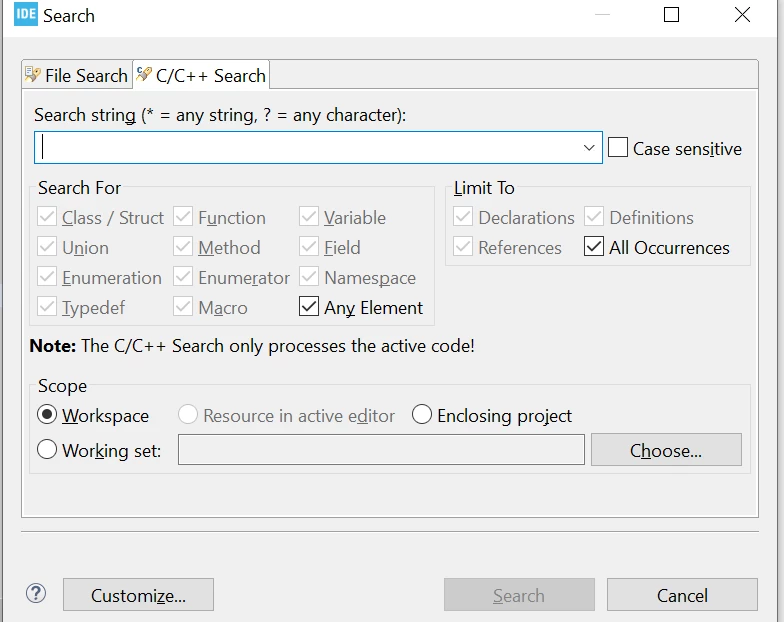This screenshot has height=622, width=784.
Task: Maximize the Search dialog window
Action: click(x=672, y=14)
